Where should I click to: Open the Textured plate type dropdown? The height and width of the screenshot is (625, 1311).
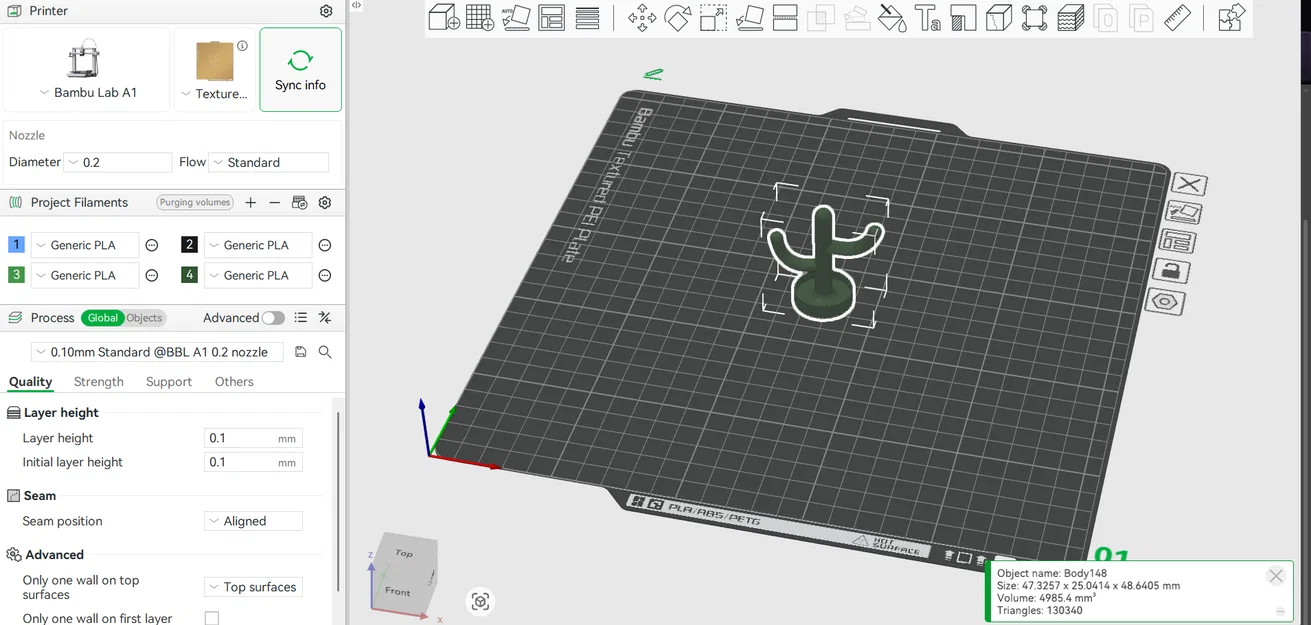(214, 93)
